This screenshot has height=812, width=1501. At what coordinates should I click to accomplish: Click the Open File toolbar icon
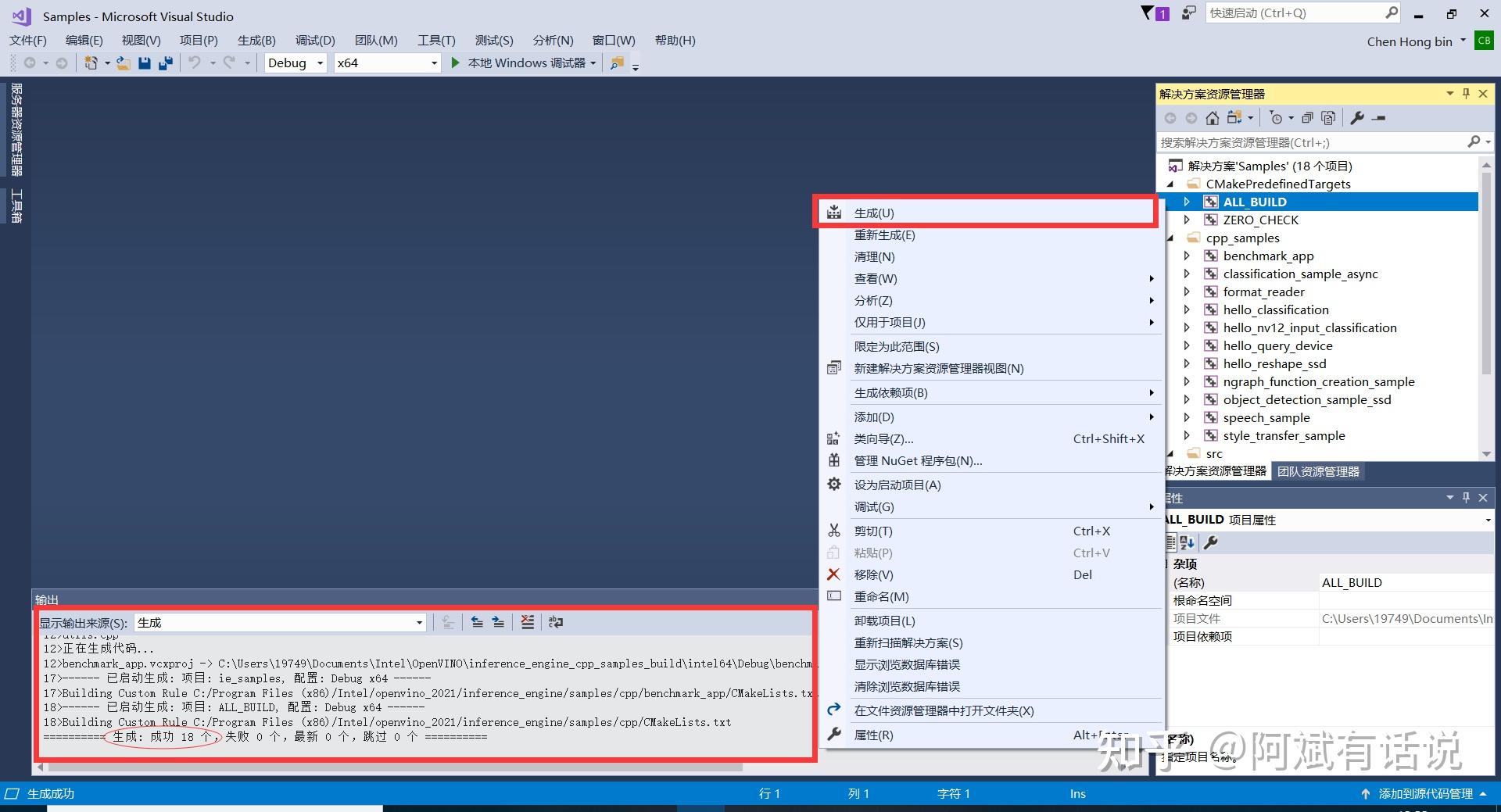(124, 63)
